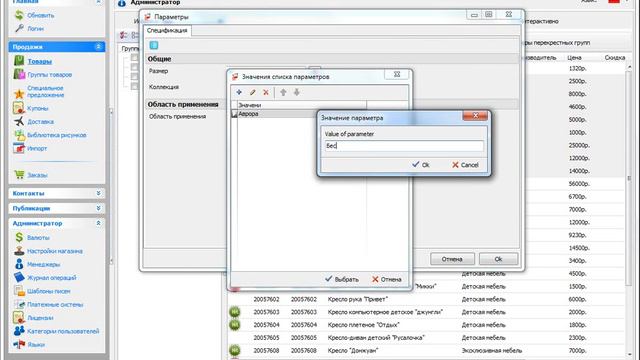The height and width of the screenshot is (360, 640).
Task: Open the Заказы link in sidebar
Action: pyautogui.click(x=37, y=175)
